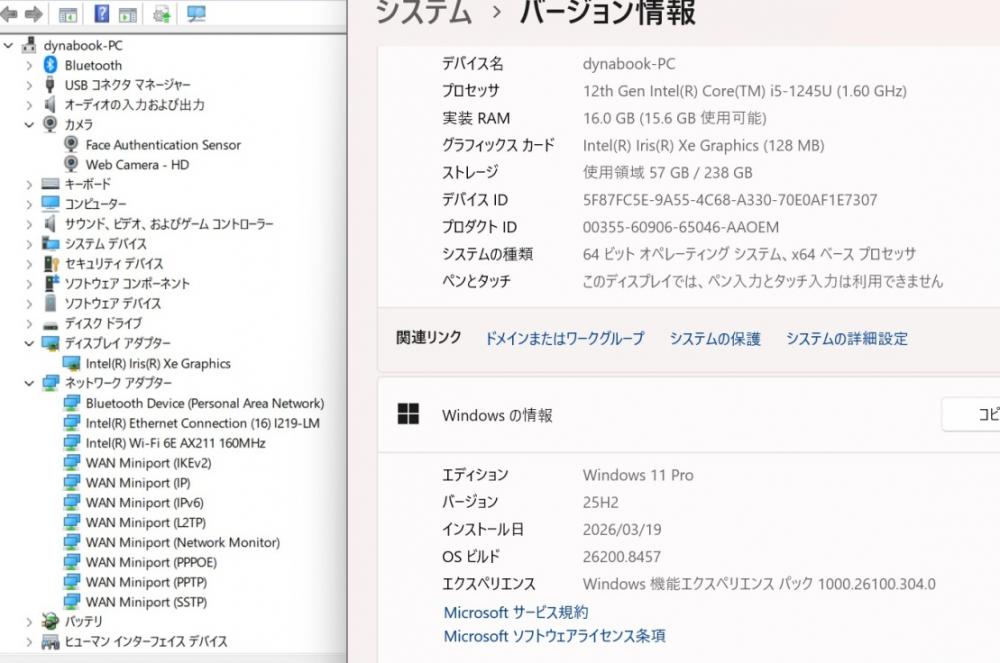Viewport: 1000px width, 663px height.
Task: Open the システムの保護 link
Action: click(x=715, y=339)
